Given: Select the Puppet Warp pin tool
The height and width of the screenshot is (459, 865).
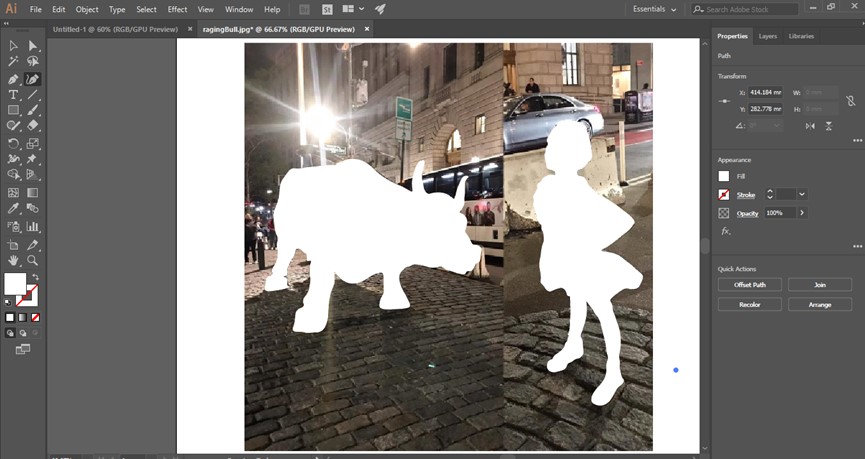Looking at the screenshot, I should (33, 159).
